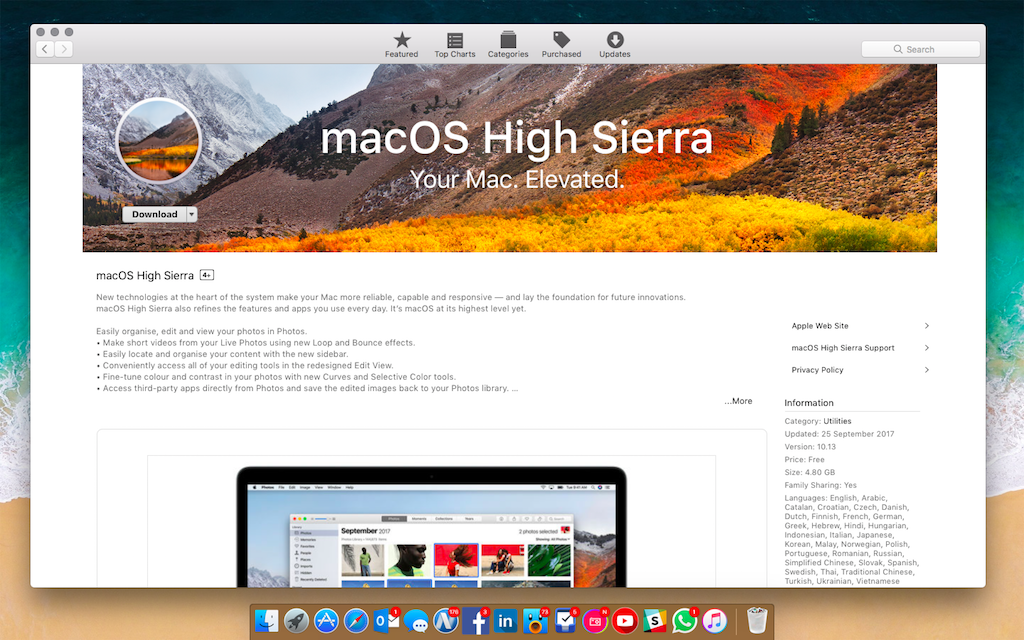Open LinkedIn from the dock
Screen dimensions: 1024x640
[505, 621]
